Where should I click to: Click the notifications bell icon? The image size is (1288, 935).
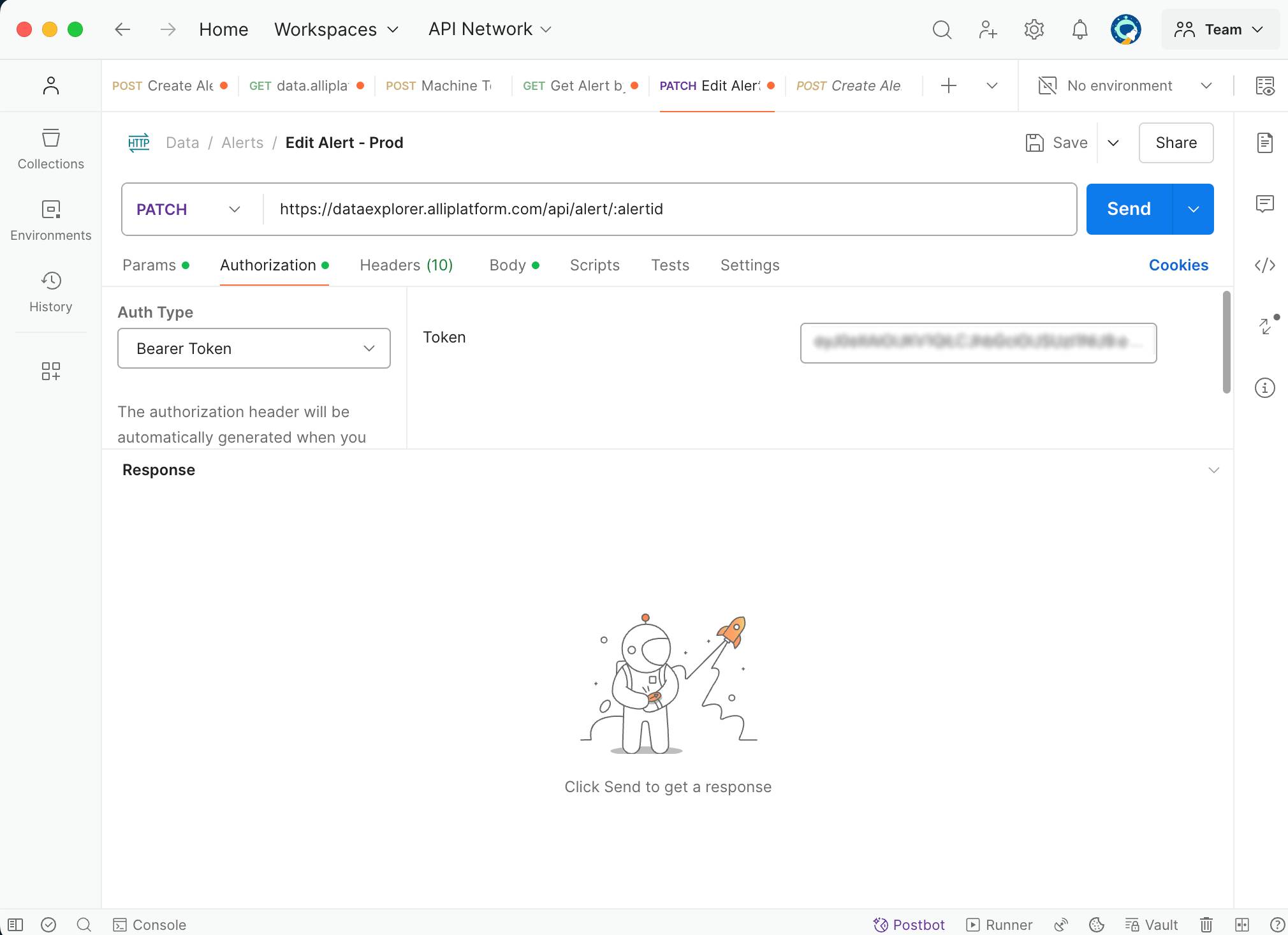pyautogui.click(x=1079, y=30)
